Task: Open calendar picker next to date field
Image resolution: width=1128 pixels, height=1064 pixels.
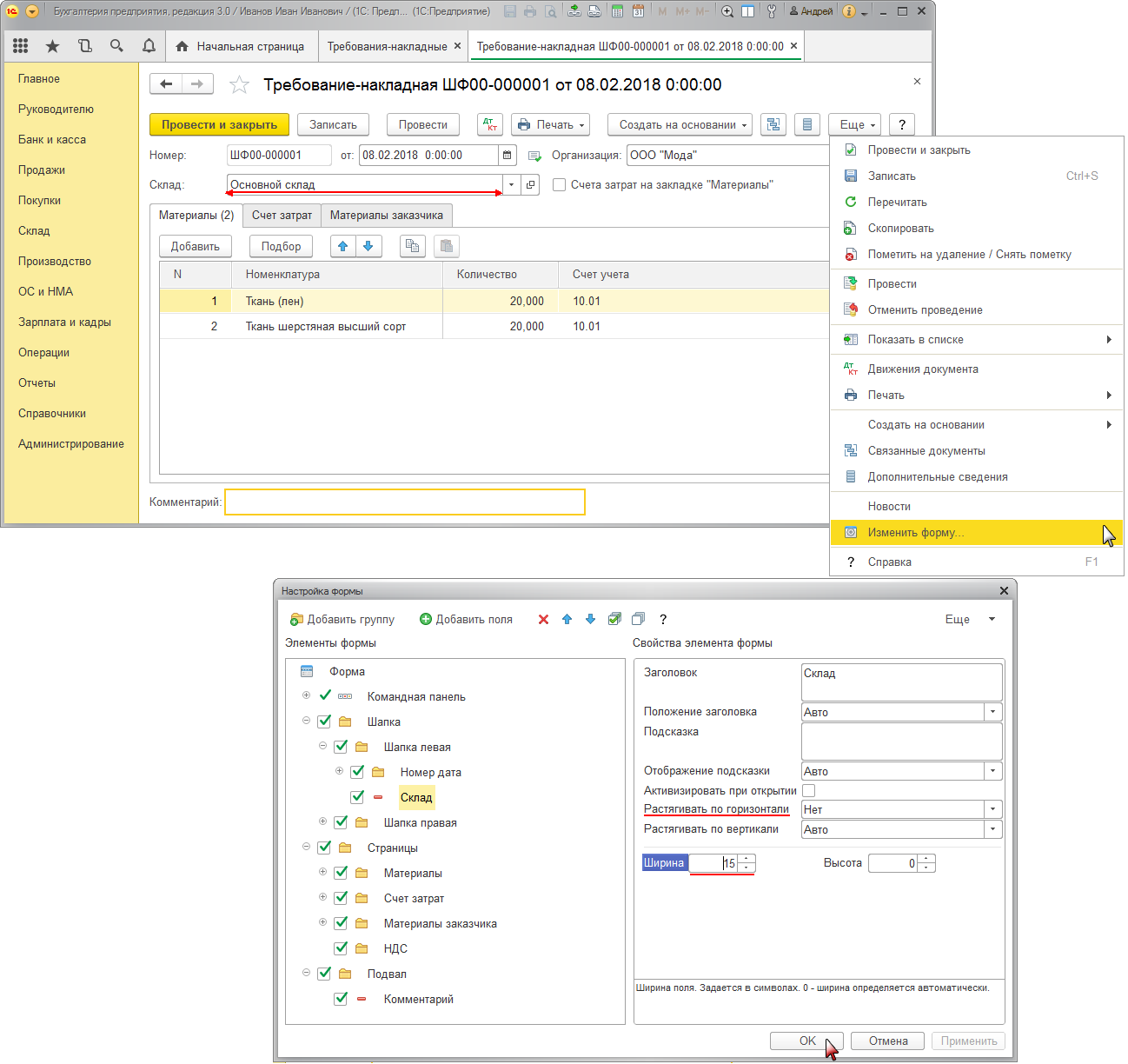Action: [x=508, y=156]
